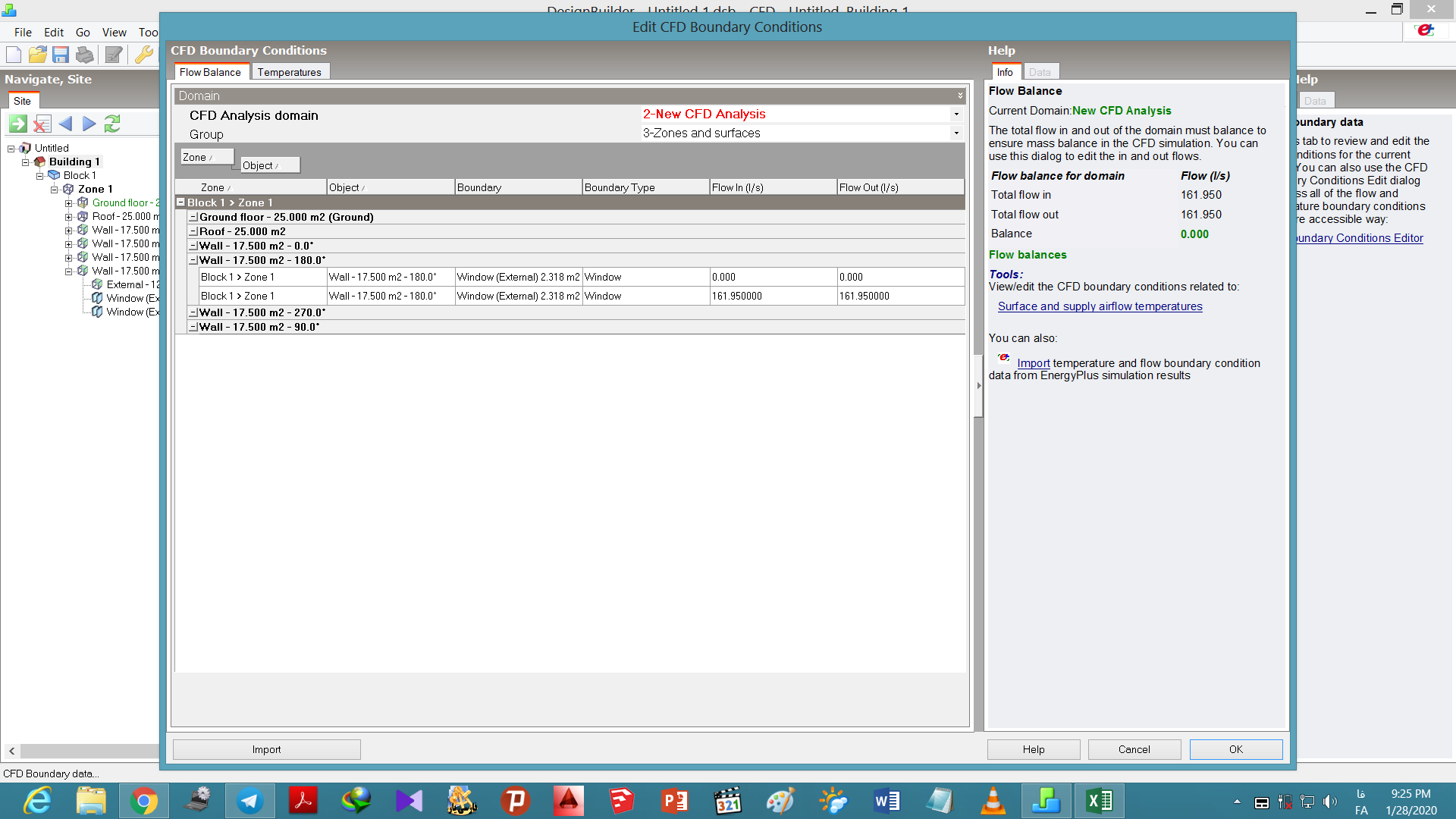Follow the Import hyperlink in Help
The width and height of the screenshot is (1456, 819).
coord(1033,363)
